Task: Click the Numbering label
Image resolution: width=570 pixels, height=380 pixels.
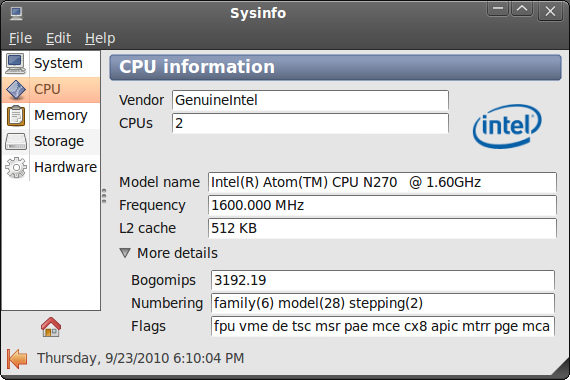Action: (167, 303)
